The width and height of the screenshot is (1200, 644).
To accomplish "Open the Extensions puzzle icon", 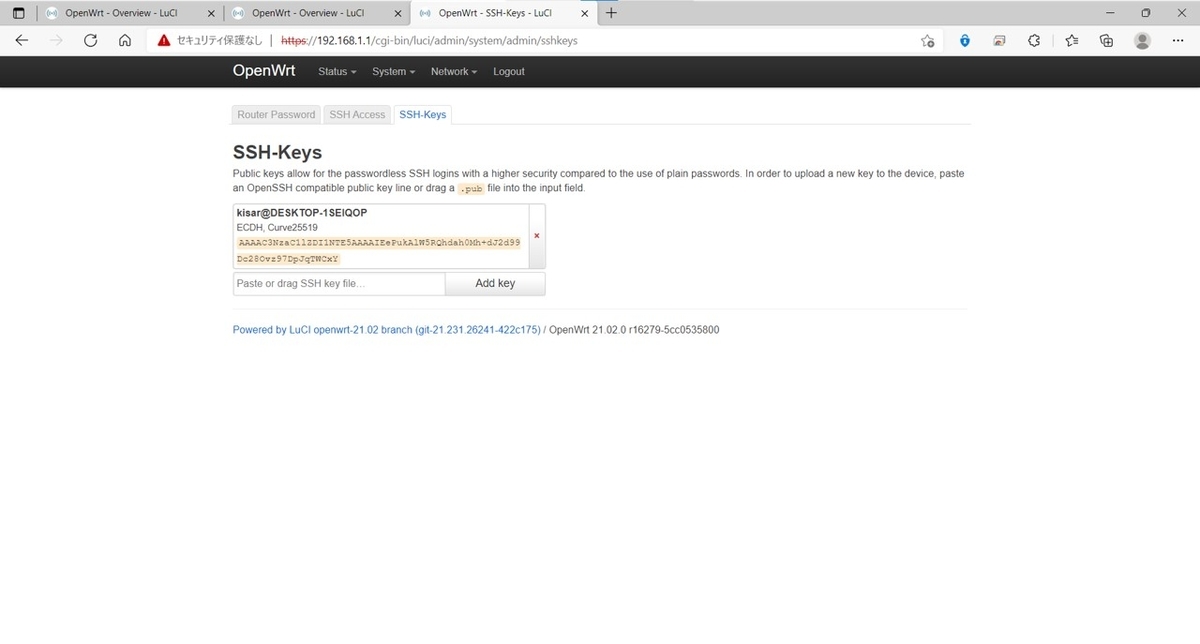I will pos(1034,41).
